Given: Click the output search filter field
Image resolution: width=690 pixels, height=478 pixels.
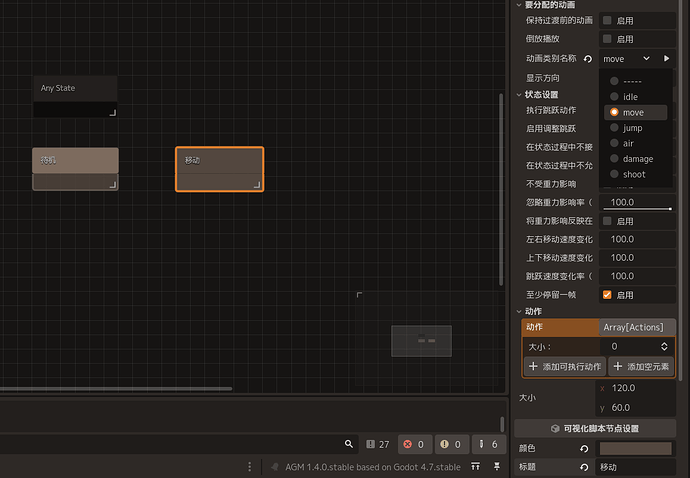Looking at the screenshot, I should (x=178, y=444).
